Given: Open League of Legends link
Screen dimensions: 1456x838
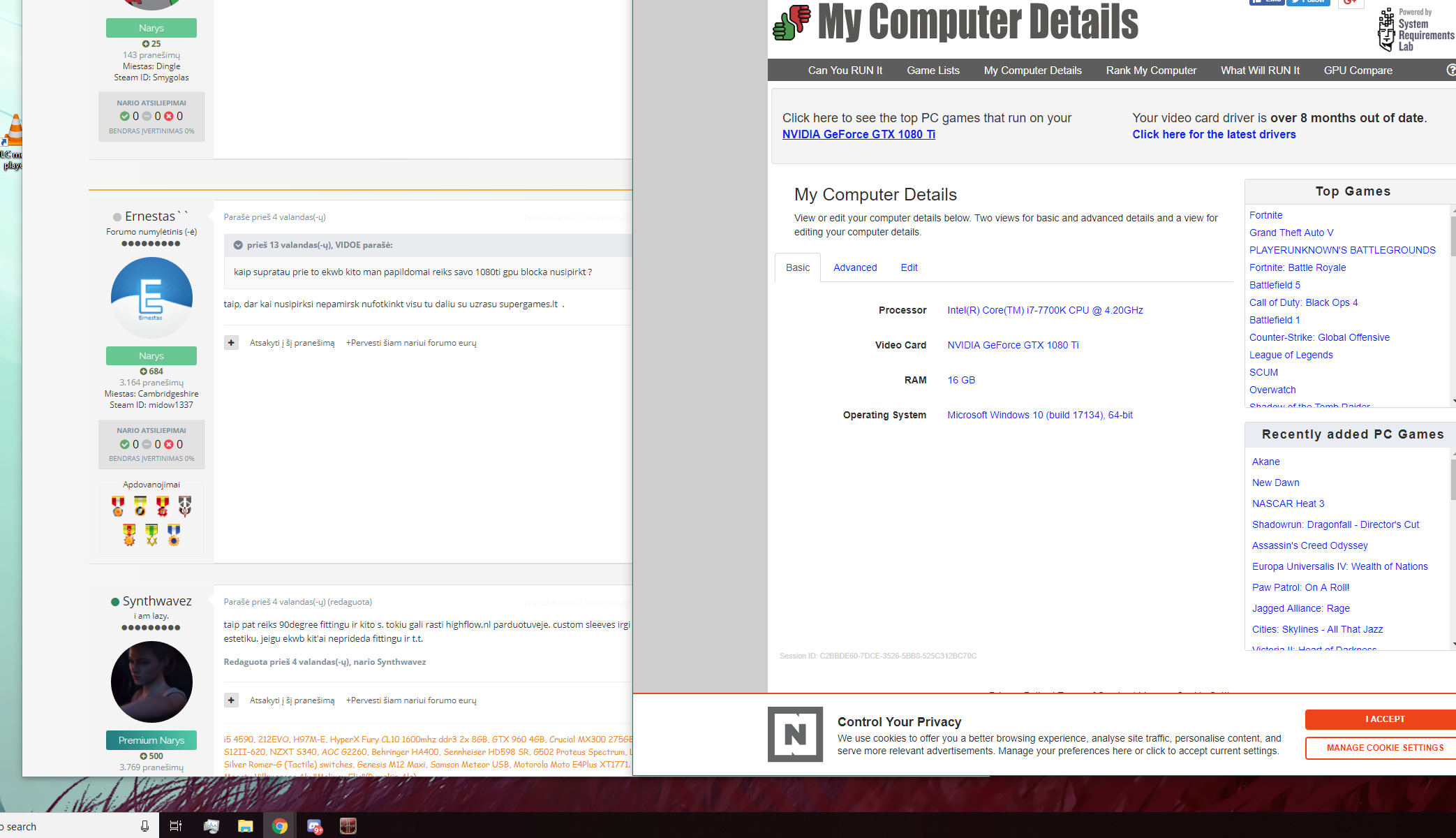Looking at the screenshot, I should (1291, 355).
